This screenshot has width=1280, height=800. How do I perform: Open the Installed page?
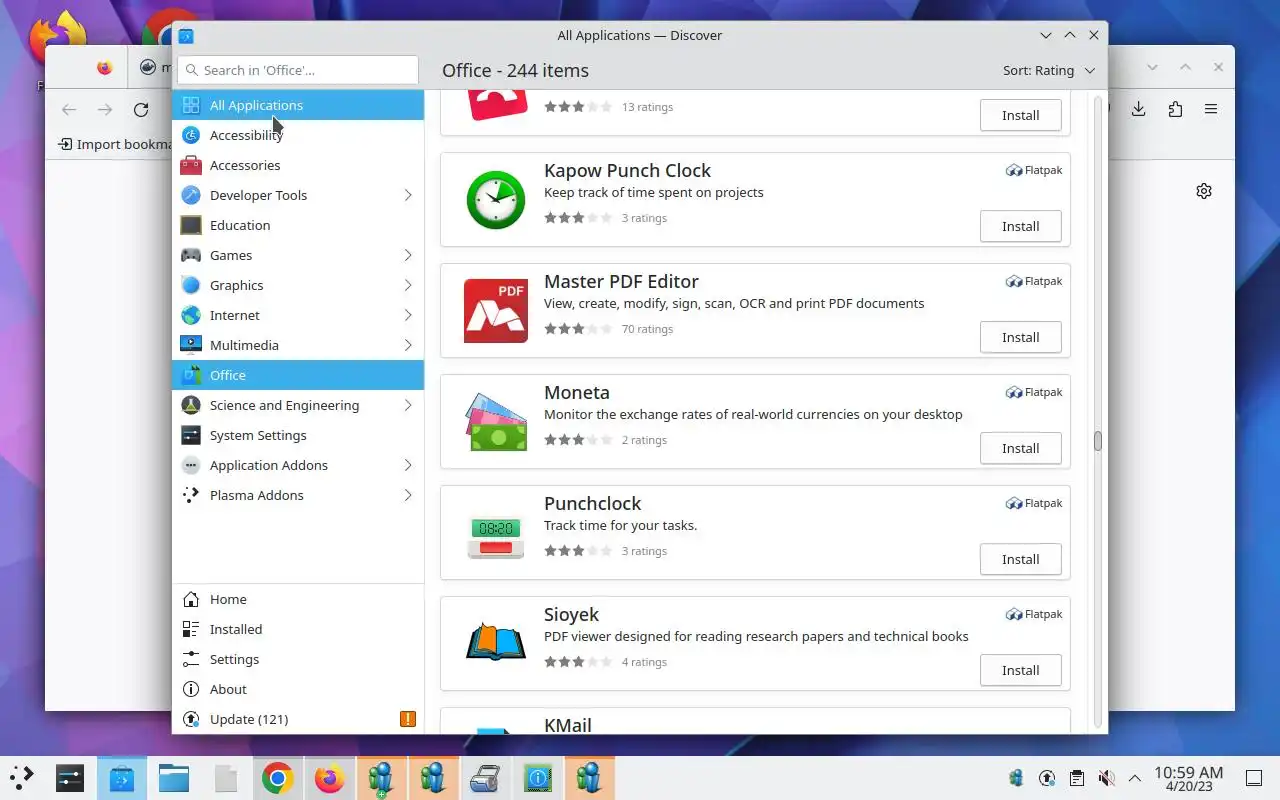point(298,629)
